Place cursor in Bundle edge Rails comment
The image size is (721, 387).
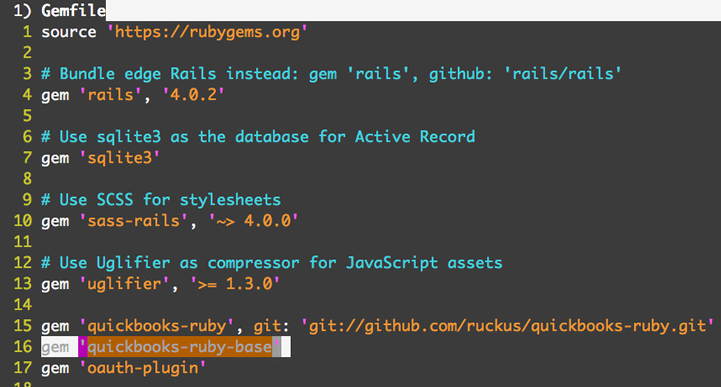(x=331, y=74)
